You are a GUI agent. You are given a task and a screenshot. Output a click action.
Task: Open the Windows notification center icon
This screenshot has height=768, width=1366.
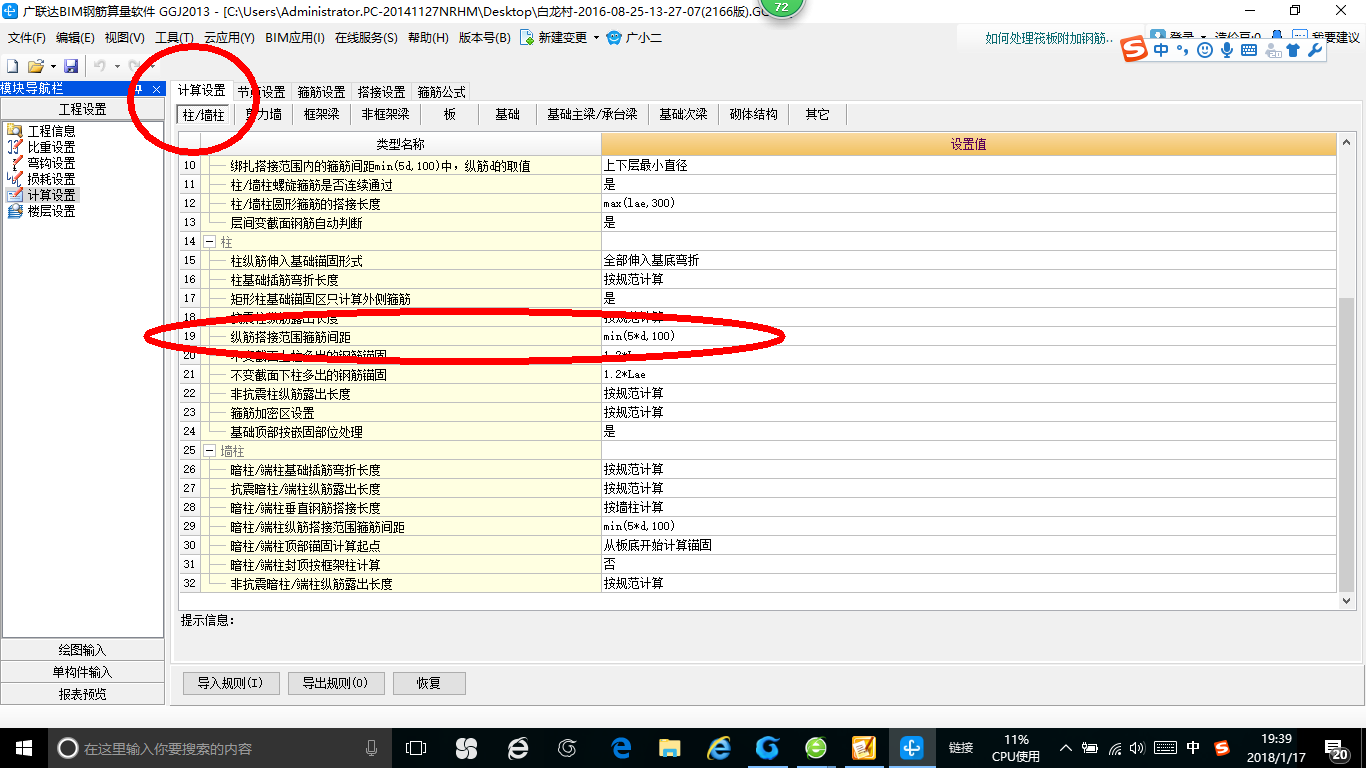(x=1337, y=748)
